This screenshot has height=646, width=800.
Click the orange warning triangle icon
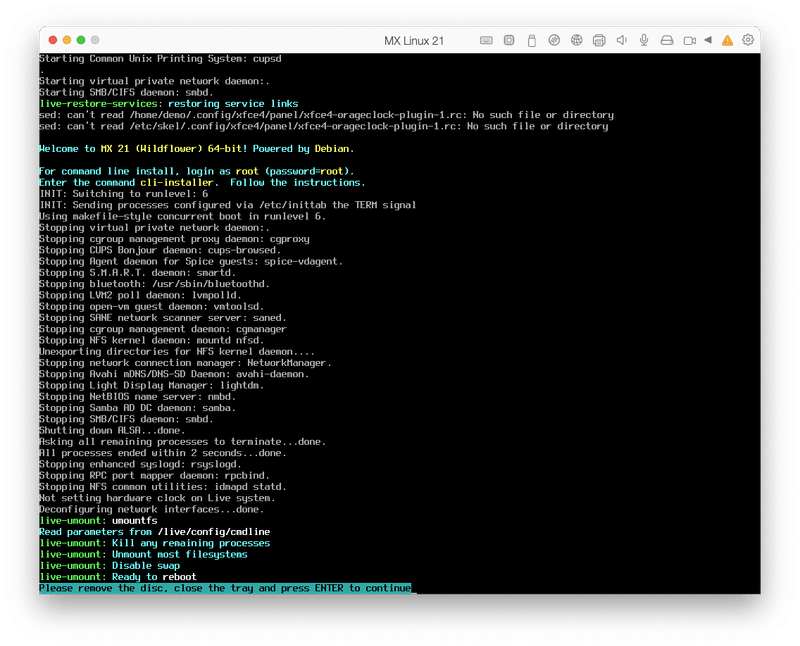(x=728, y=40)
